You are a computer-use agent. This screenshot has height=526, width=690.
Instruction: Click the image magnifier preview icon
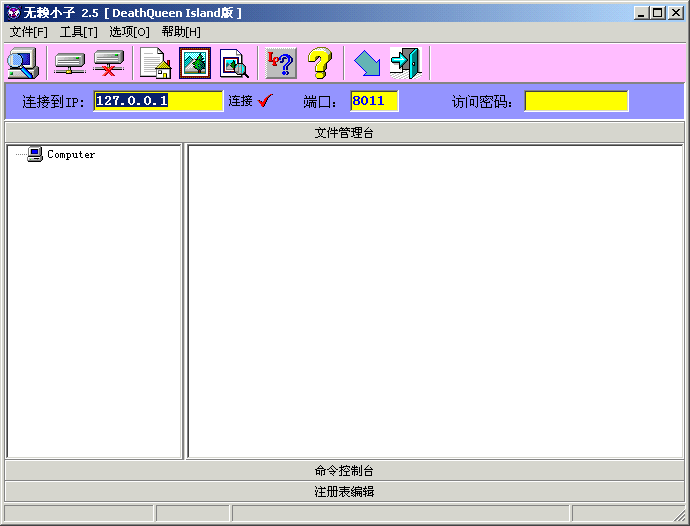[x=234, y=63]
